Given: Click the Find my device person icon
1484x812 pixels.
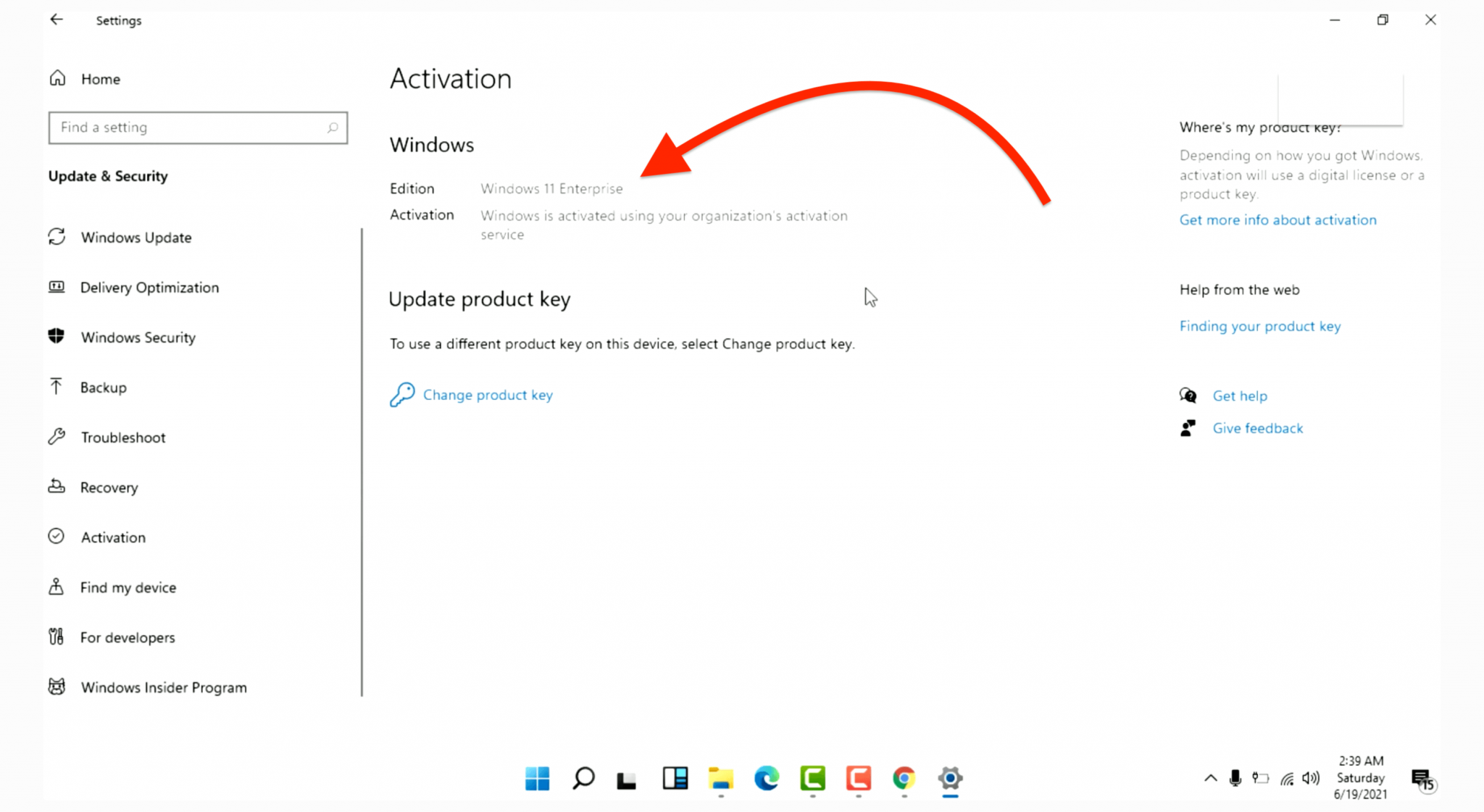Looking at the screenshot, I should click(57, 586).
